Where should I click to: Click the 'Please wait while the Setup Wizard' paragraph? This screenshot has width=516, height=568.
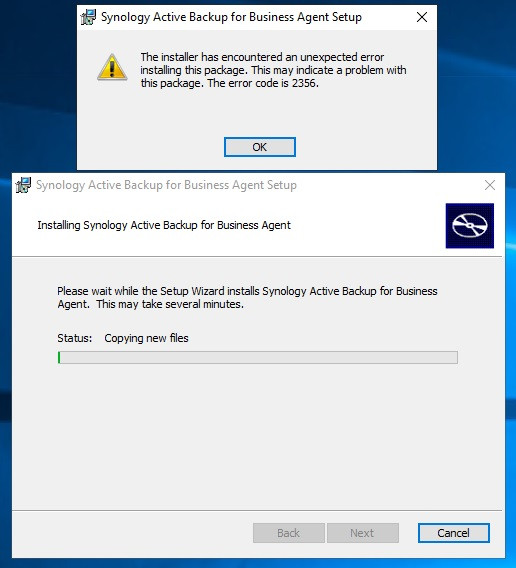click(x=247, y=297)
